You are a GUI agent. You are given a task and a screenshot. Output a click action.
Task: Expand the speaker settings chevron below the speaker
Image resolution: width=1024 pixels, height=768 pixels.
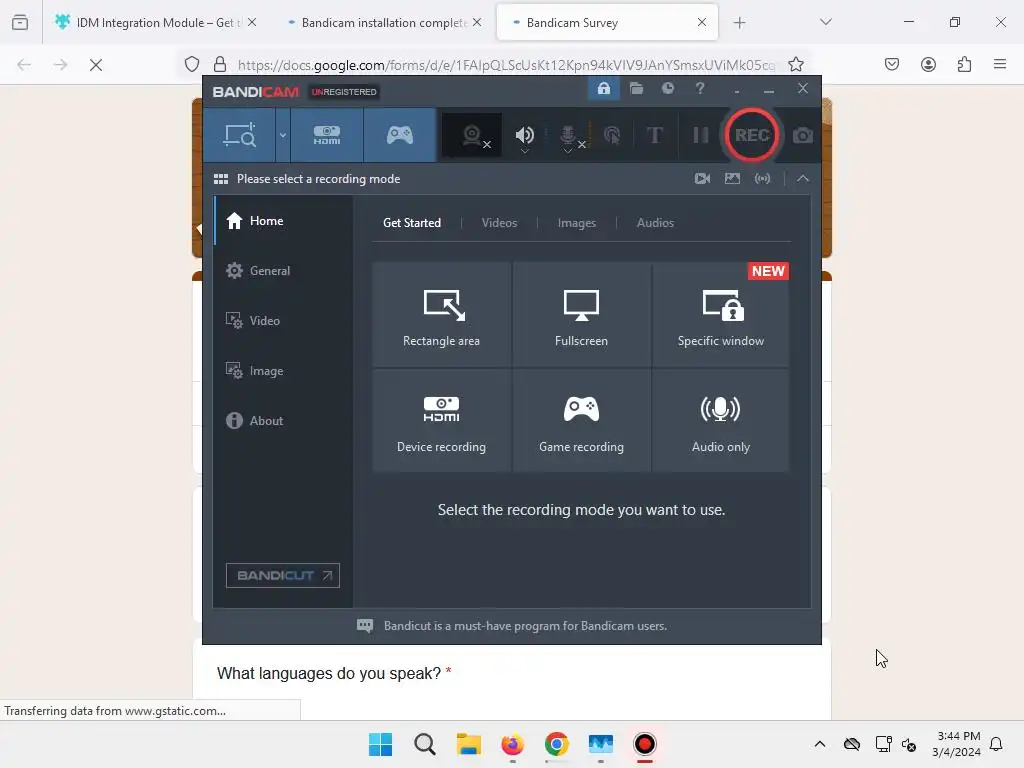click(x=524, y=152)
